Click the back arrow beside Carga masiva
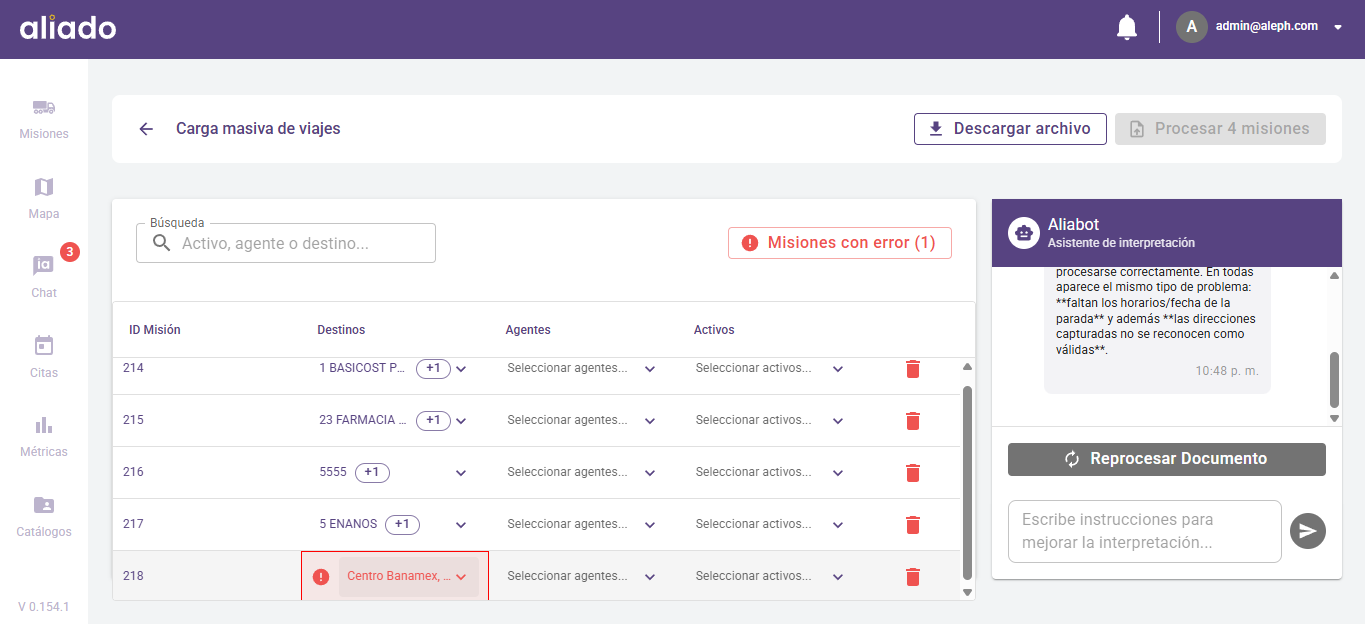Viewport: 1365px width, 624px height. coord(146,129)
